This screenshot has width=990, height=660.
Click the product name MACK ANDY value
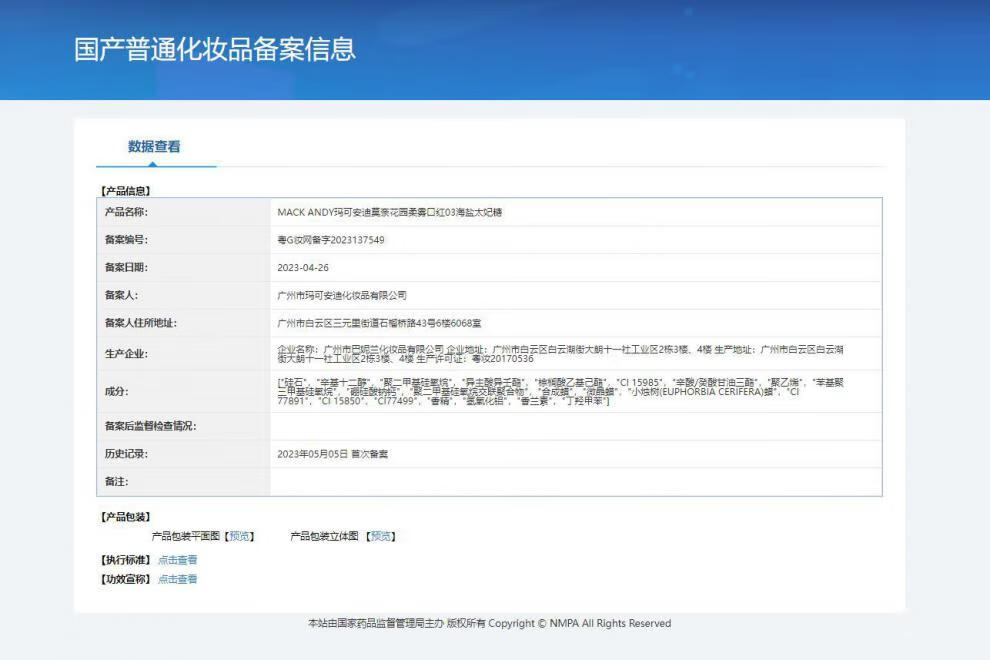[390, 212]
